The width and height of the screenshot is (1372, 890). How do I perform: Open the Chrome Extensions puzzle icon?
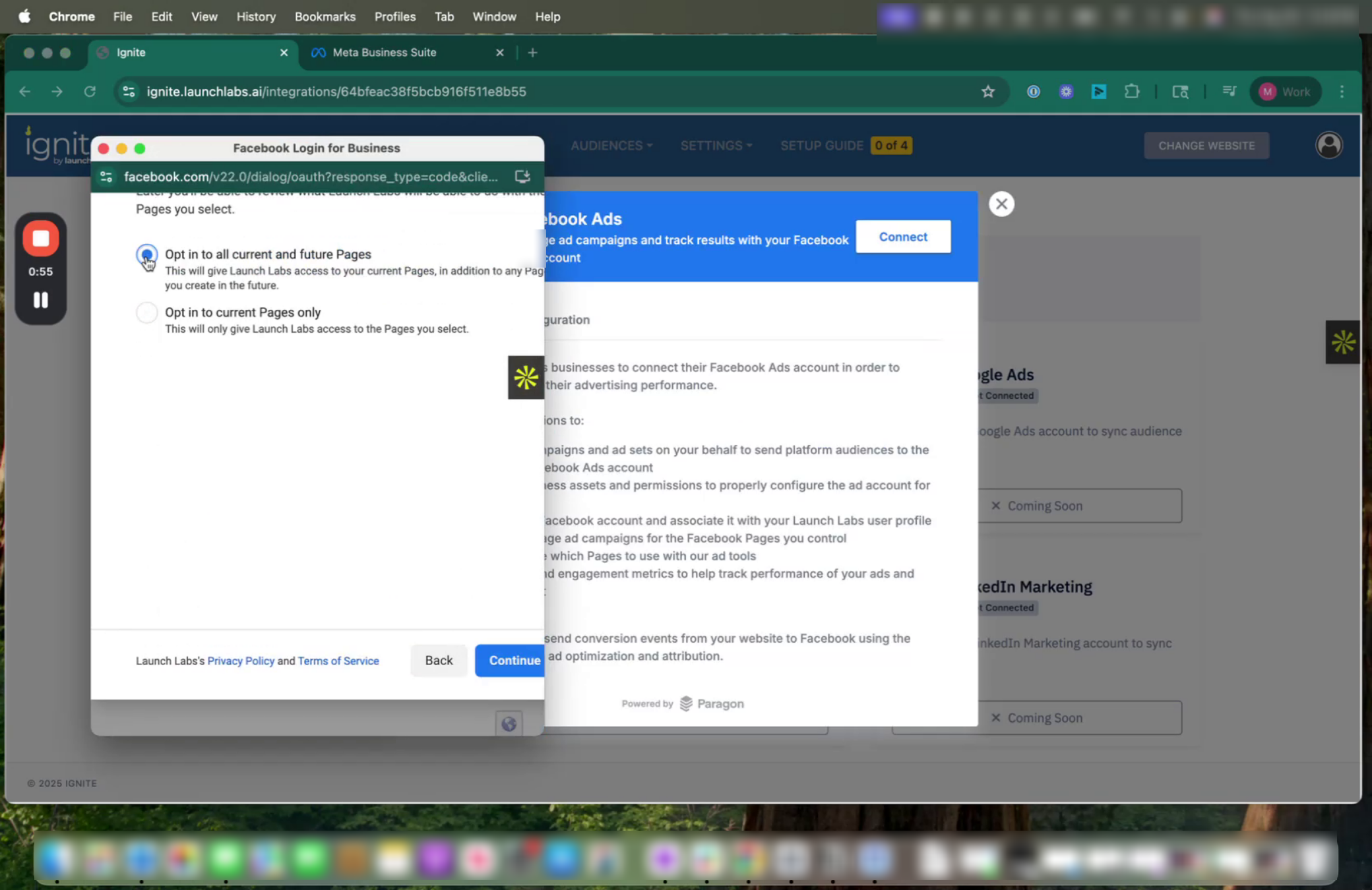click(x=1132, y=92)
